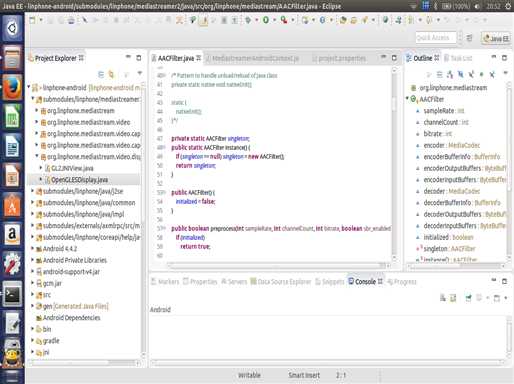Viewport: 514px width, 384px height.
Task: Click the Open Type toolbar icon
Action: (x=343, y=20)
